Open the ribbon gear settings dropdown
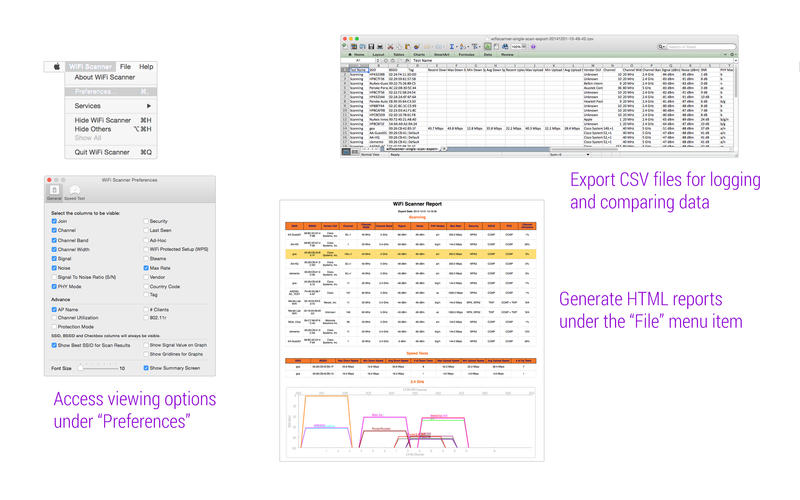This screenshot has width=800, height=500. pos(734,55)
